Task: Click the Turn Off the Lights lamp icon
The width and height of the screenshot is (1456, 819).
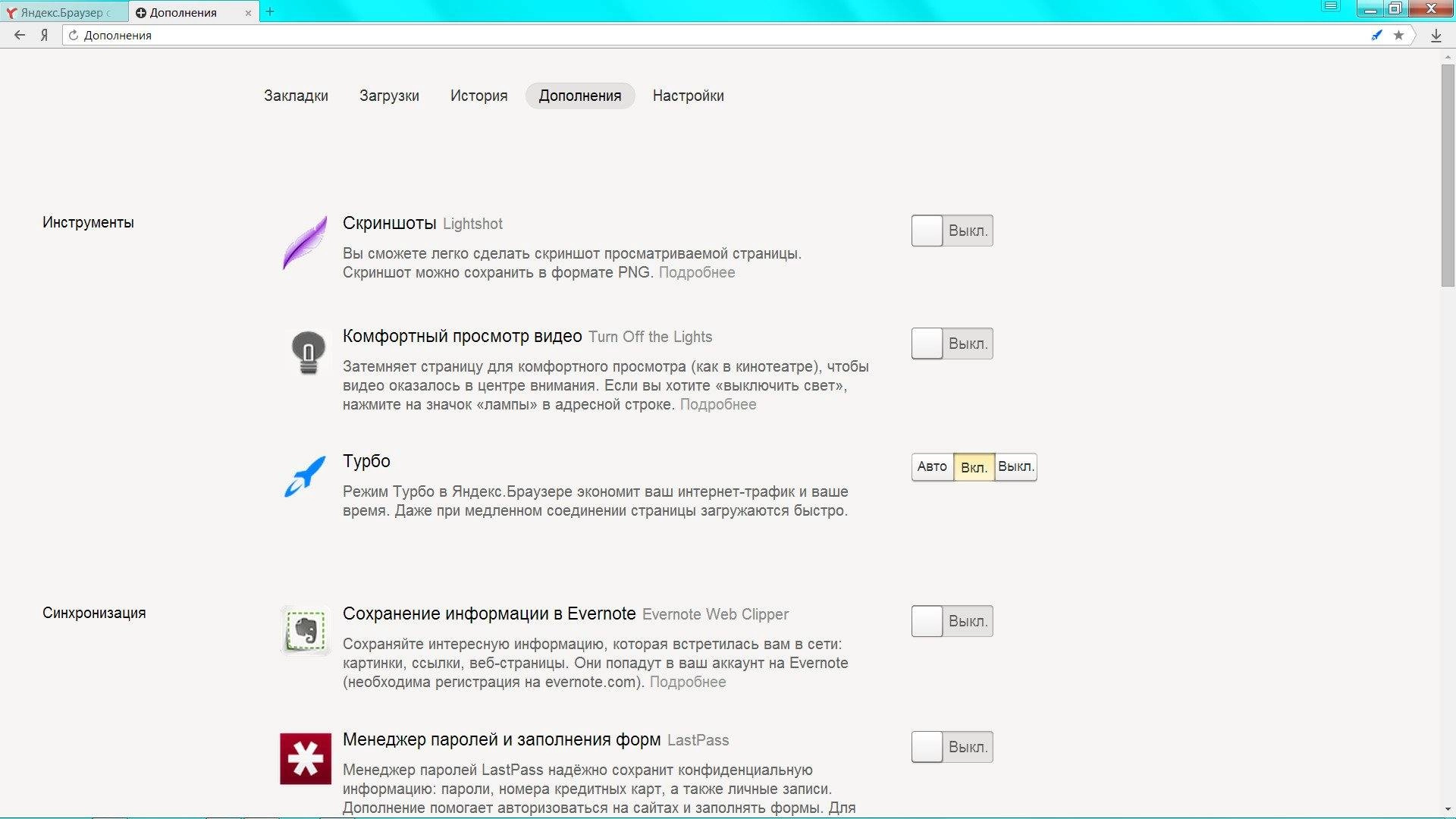Action: (x=308, y=353)
